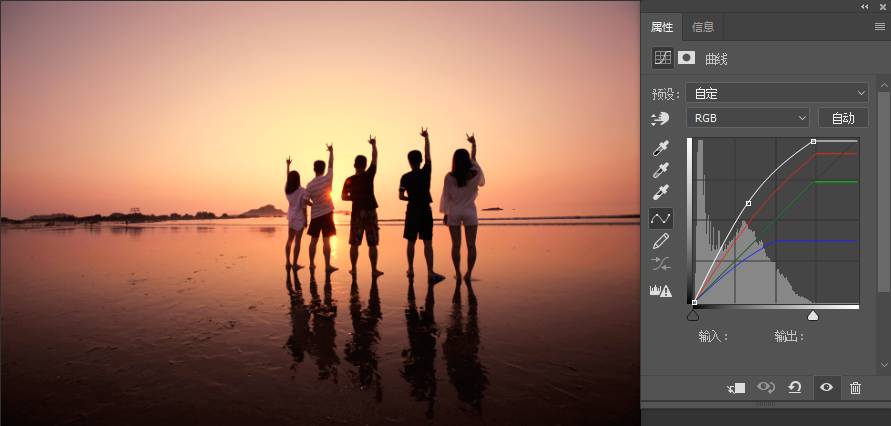
Task: Activate the on-image targeted adjustment tool
Action: pyautogui.click(x=660, y=118)
